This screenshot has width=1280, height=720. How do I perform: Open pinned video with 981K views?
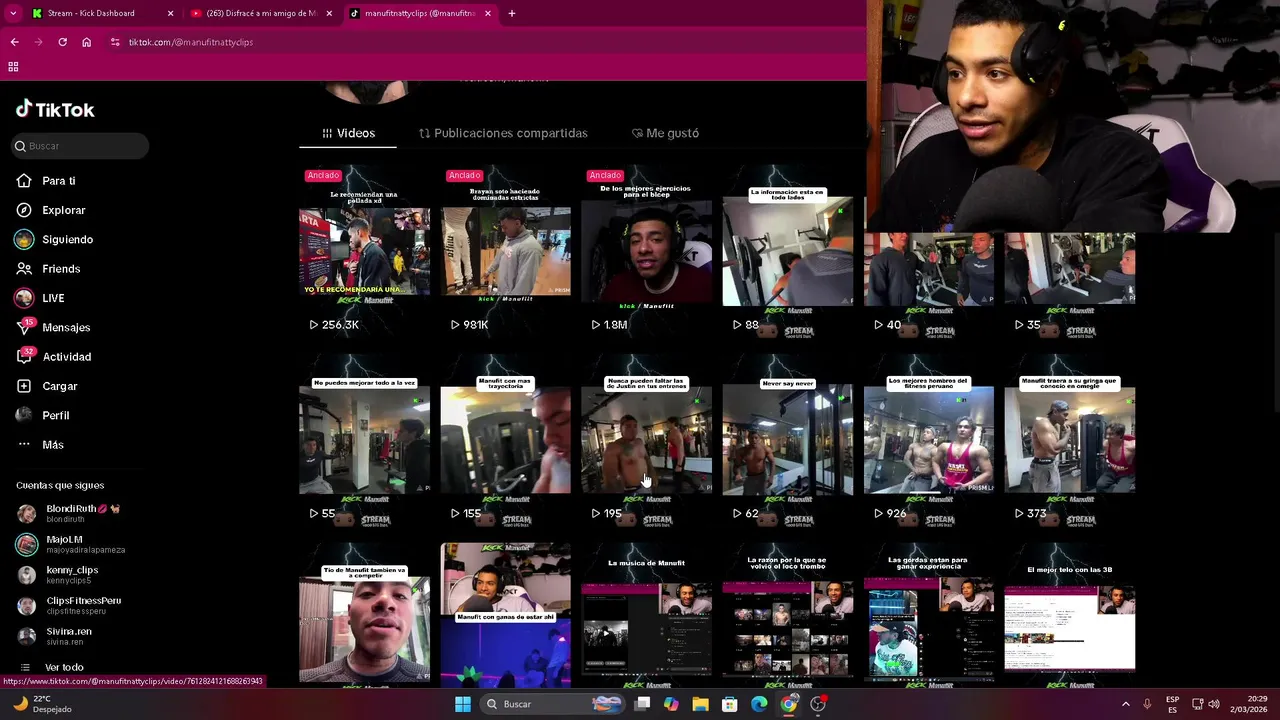[505, 251]
